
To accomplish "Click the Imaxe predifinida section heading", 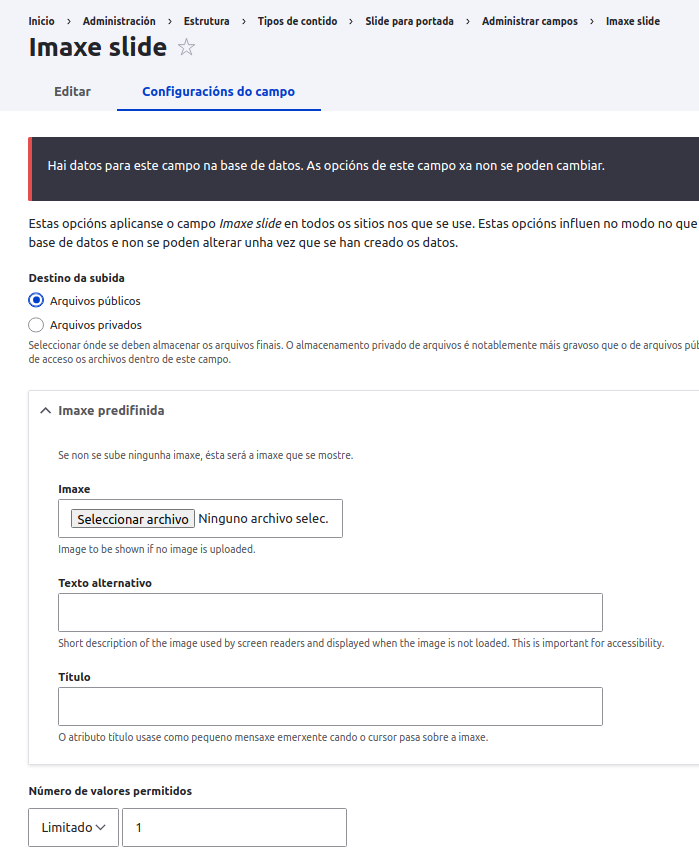I will [x=111, y=411].
